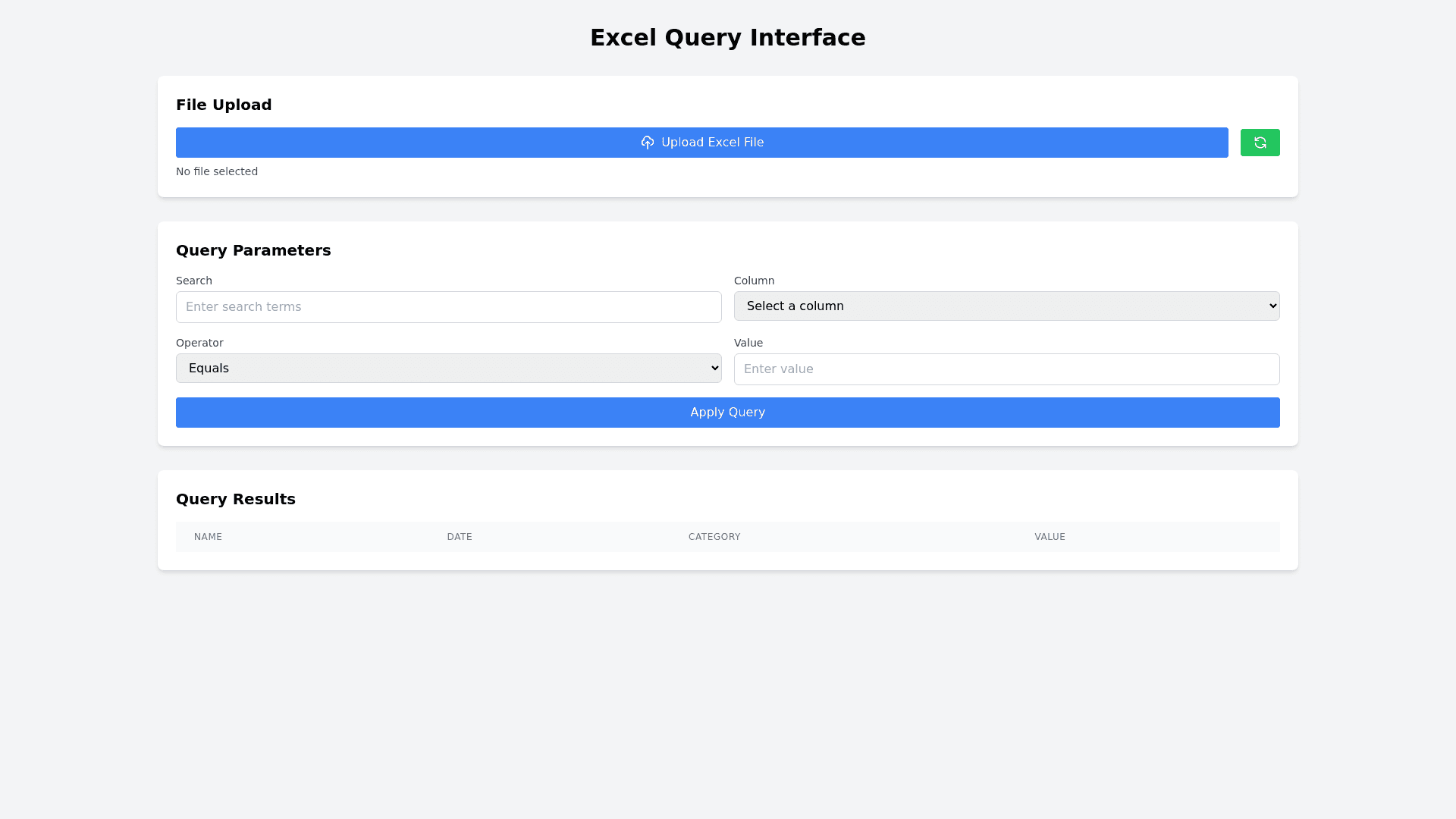Click the Excel Query Interface title

click(x=727, y=38)
